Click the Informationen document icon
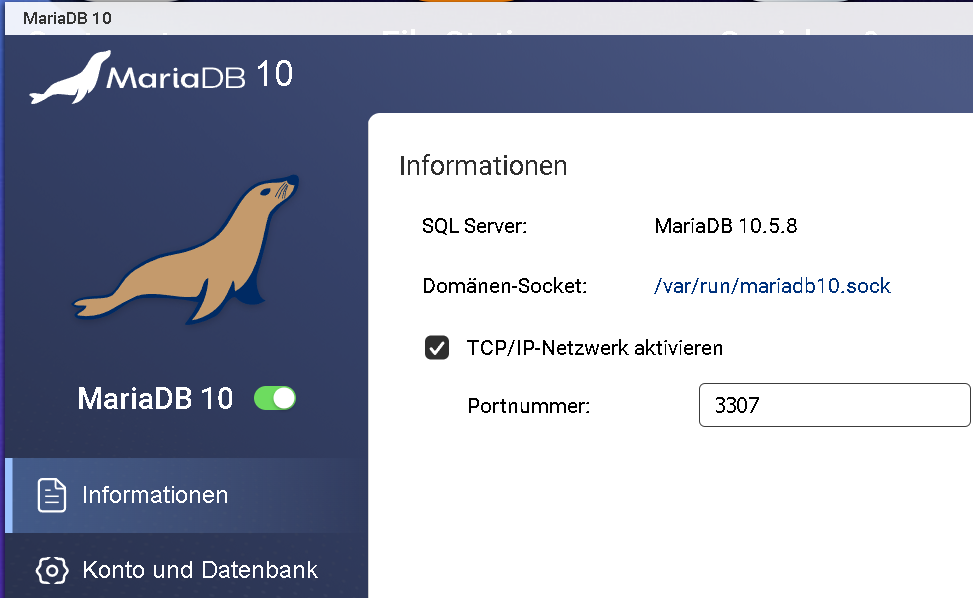 [52, 495]
